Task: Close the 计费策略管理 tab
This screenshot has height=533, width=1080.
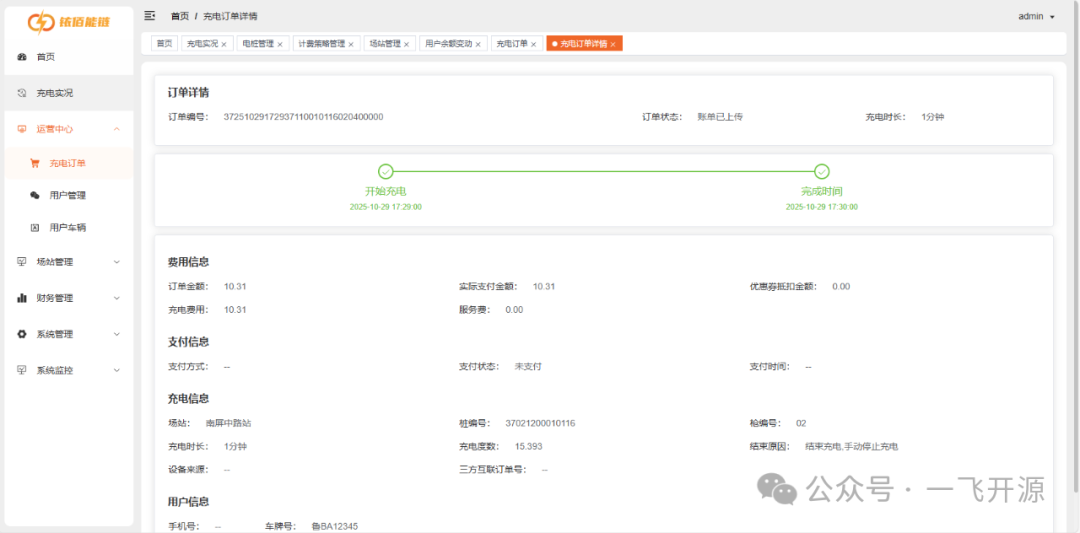Action: pyautogui.click(x=351, y=44)
